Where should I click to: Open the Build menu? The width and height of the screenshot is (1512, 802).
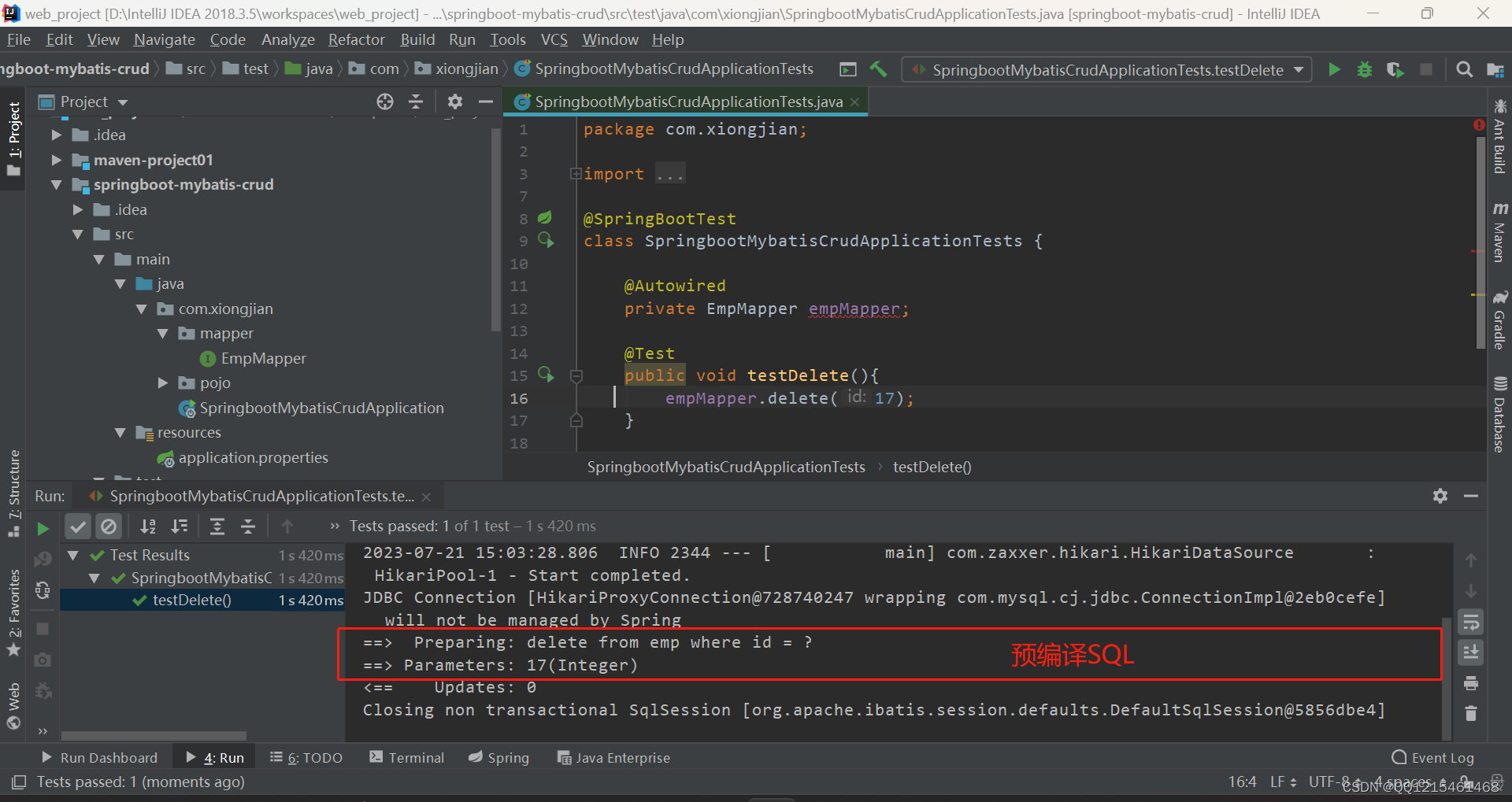pyautogui.click(x=417, y=39)
